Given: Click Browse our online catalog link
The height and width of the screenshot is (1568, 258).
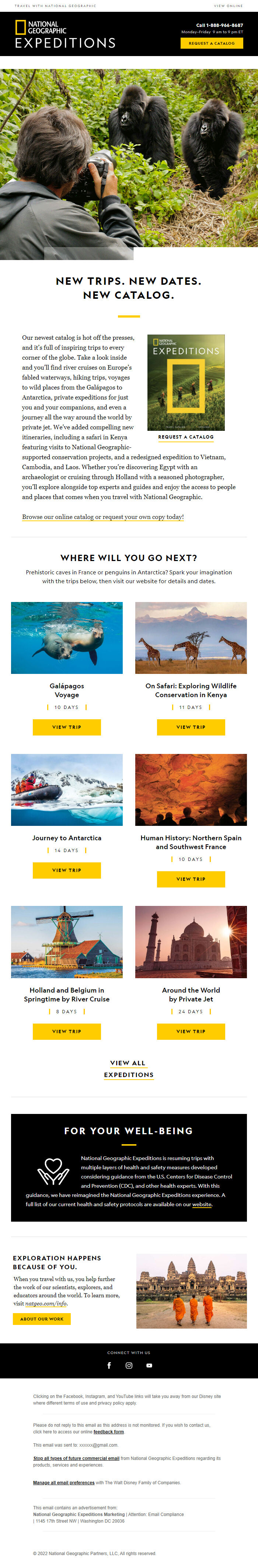Looking at the screenshot, I should click(x=103, y=517).
